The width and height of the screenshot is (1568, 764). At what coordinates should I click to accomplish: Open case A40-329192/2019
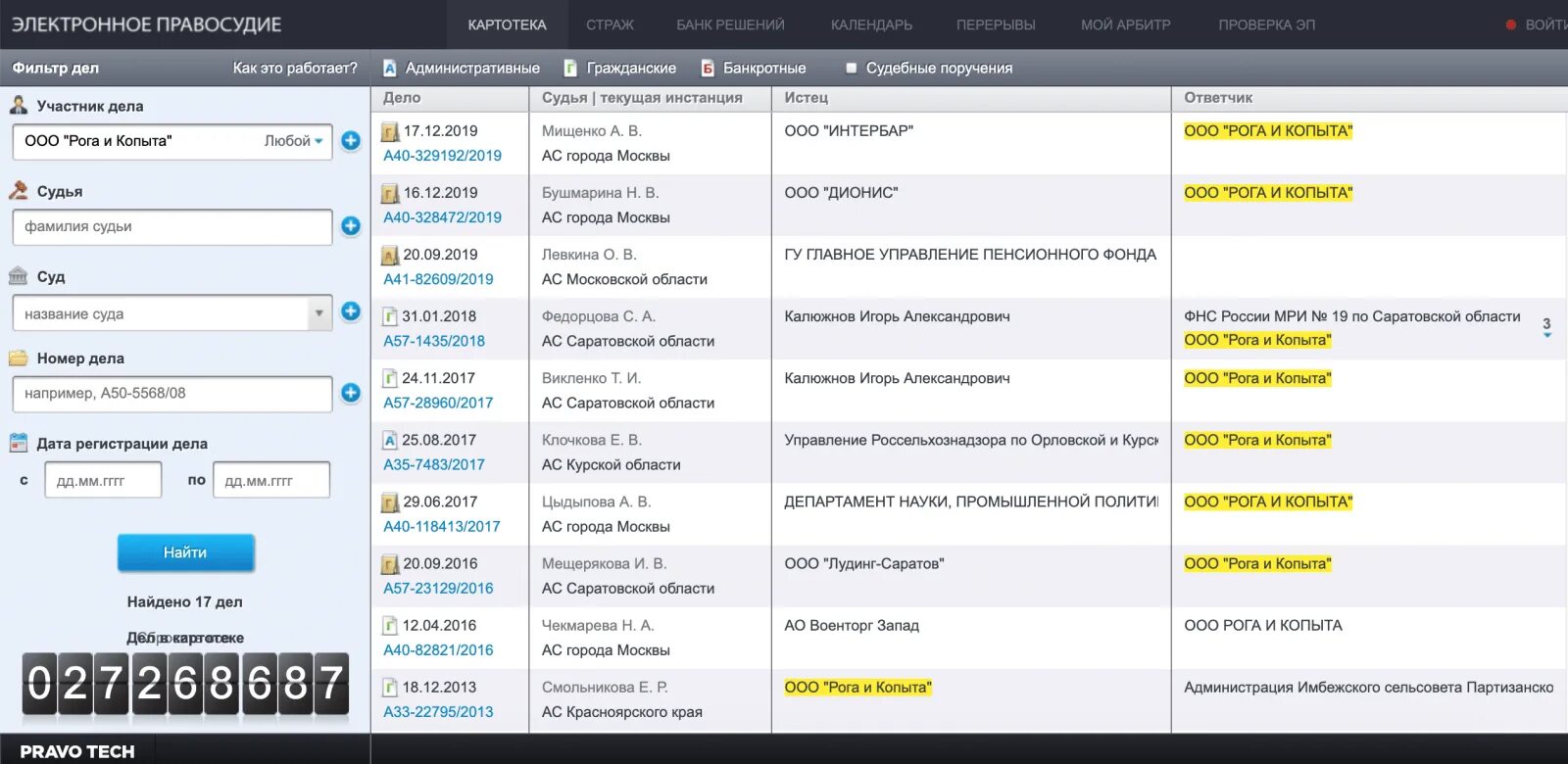(442, 156)
